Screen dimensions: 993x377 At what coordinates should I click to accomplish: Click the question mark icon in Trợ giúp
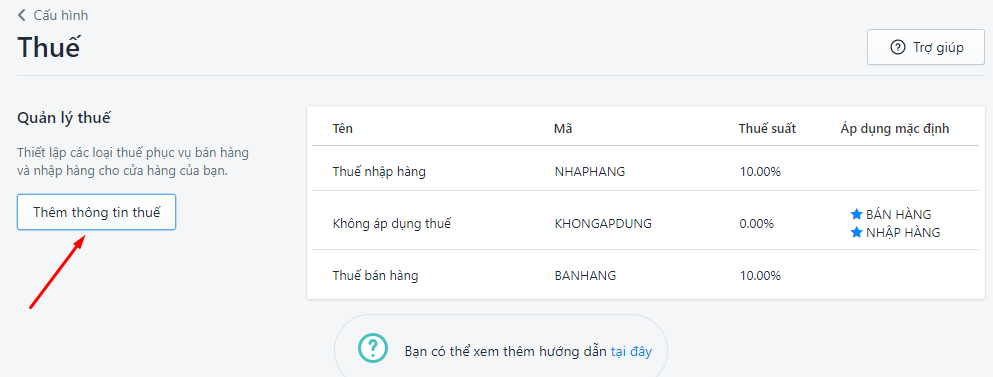coord(897,48)
